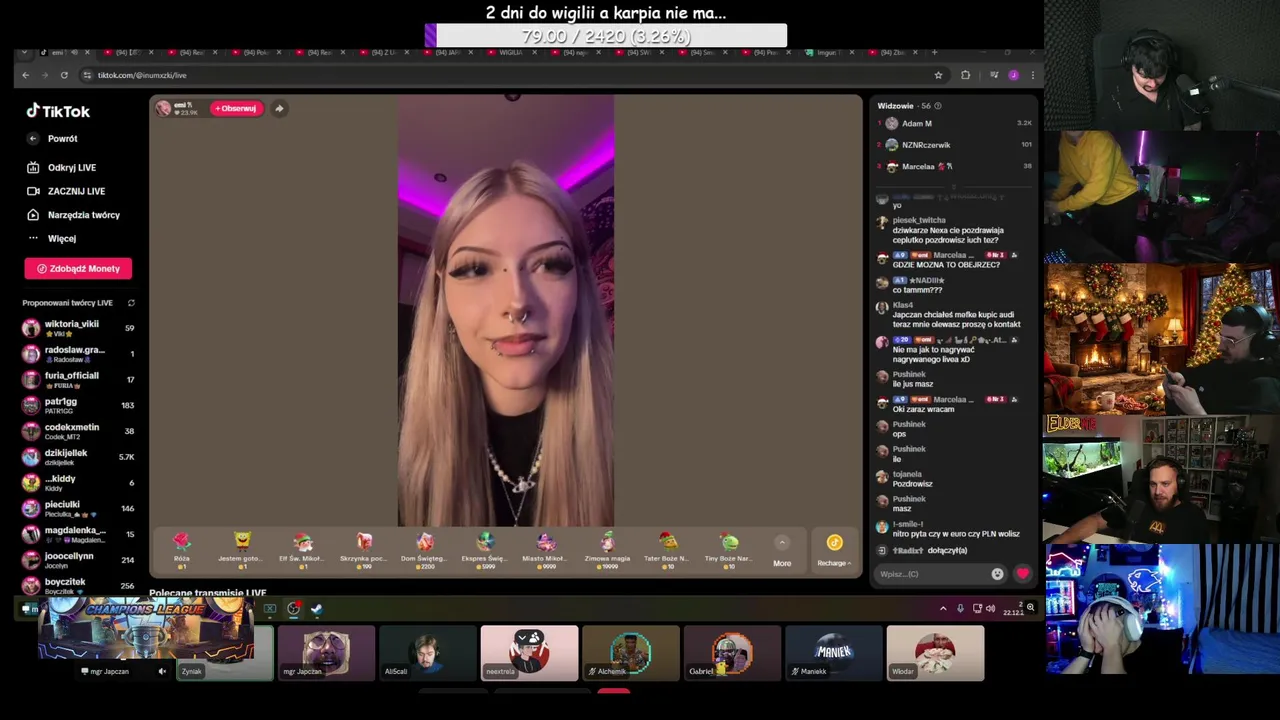Open wiktoria_vikii suggested live stream
The height and width of the screenshot is (720, 1280).
click(78, 328)
